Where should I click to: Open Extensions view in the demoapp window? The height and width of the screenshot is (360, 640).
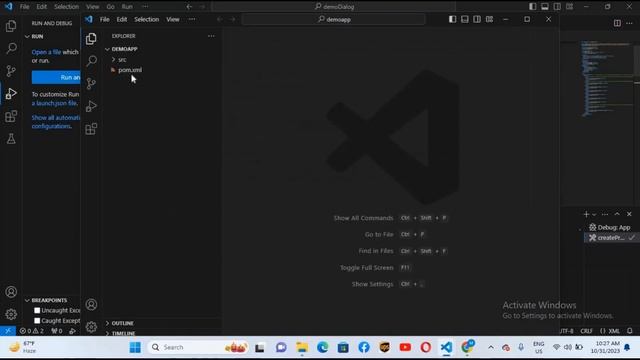pyautogui.click(x=91, y=129)
